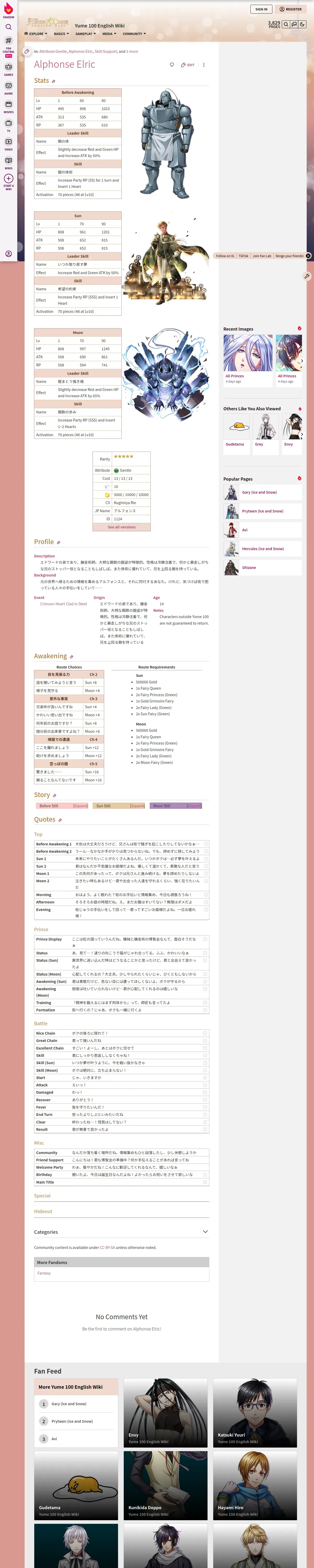Open the more options kebab menu
This screenshot has height=1568, width=314.
click(x=204, y=65)
